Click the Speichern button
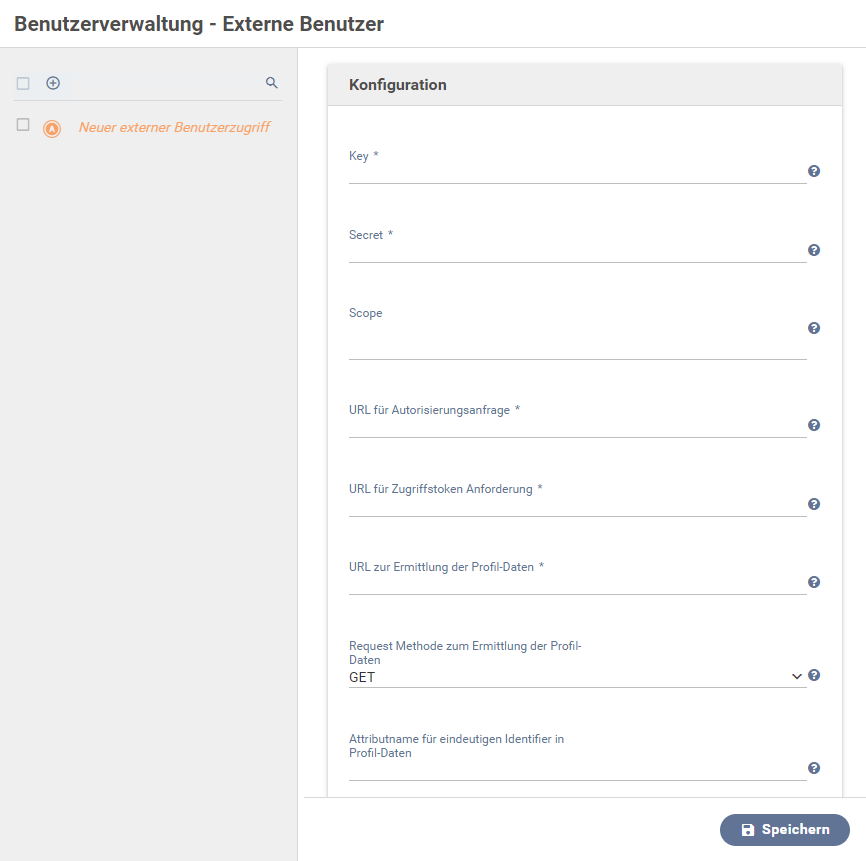This screenshot has width=866, height=861. [x=784, y=830]
